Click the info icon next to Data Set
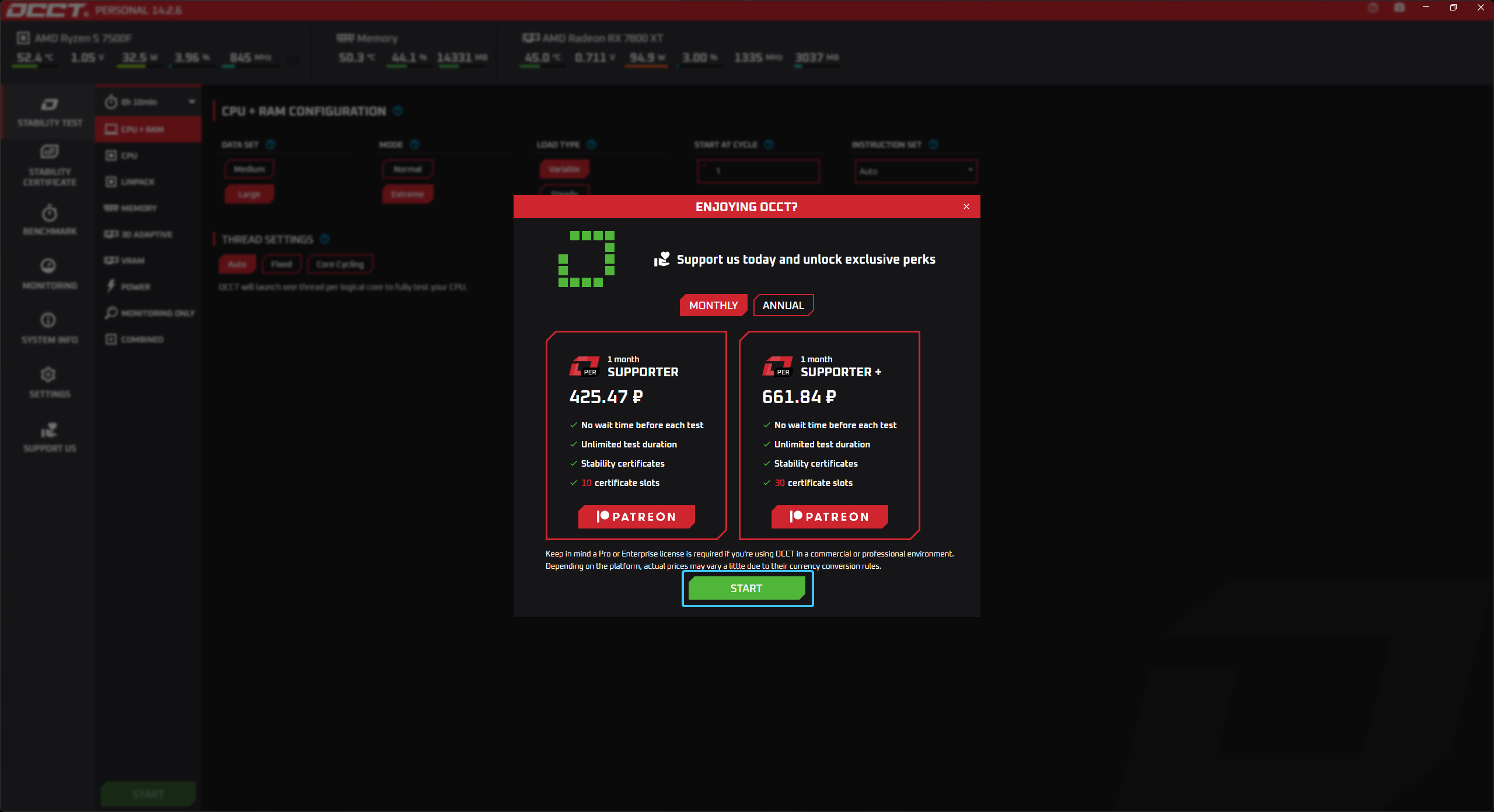The height and width of the screenshot is (812, 1494). [x=270, y=145]
